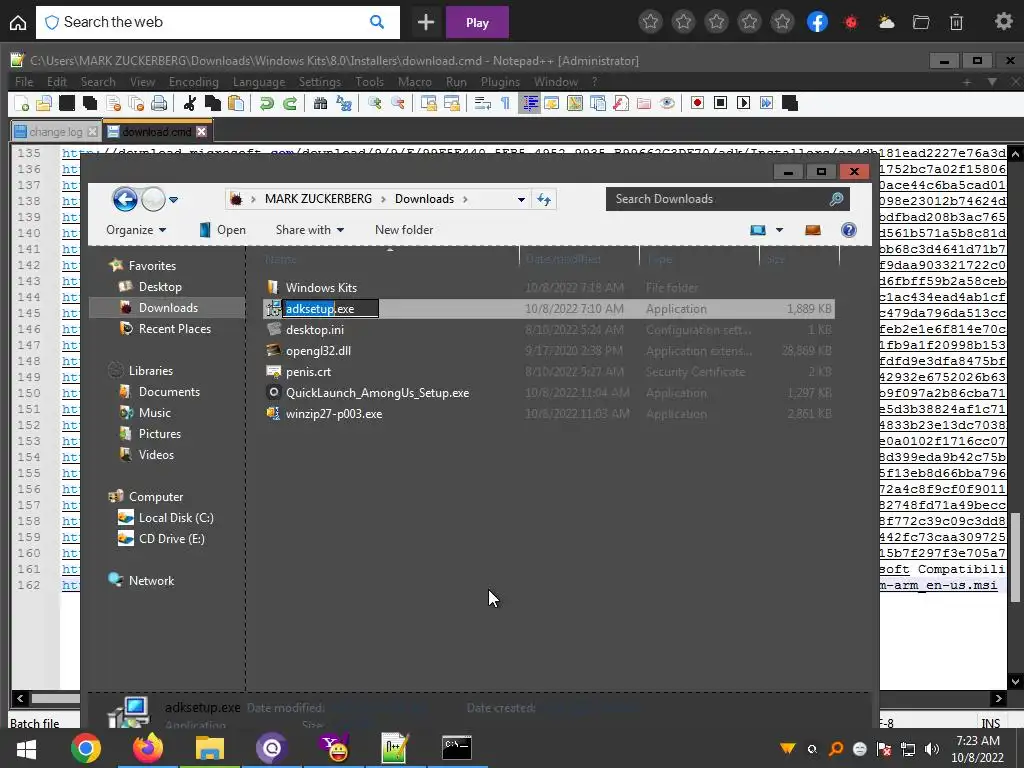The image size is (1024, 768).
Task: Click the Refresh button beside address bar
Action: 544,199
